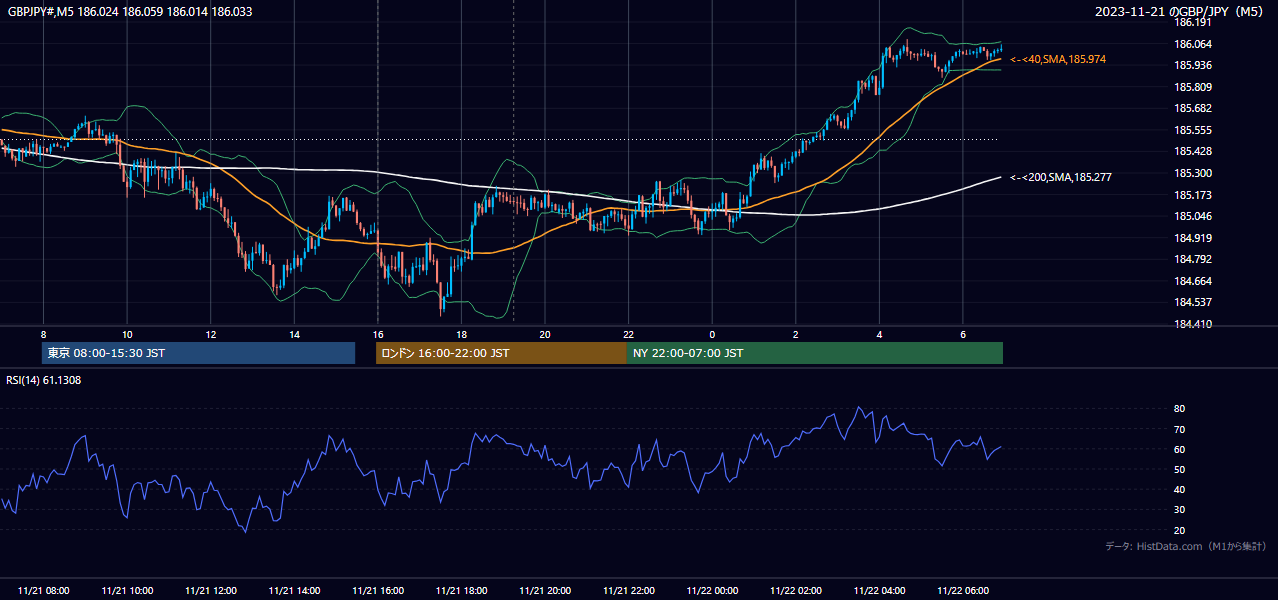Click the 11/21 22:00 date axis label
Image resolution: width=1278 pixels, height=600 pixels.
(x=628, y=591)
